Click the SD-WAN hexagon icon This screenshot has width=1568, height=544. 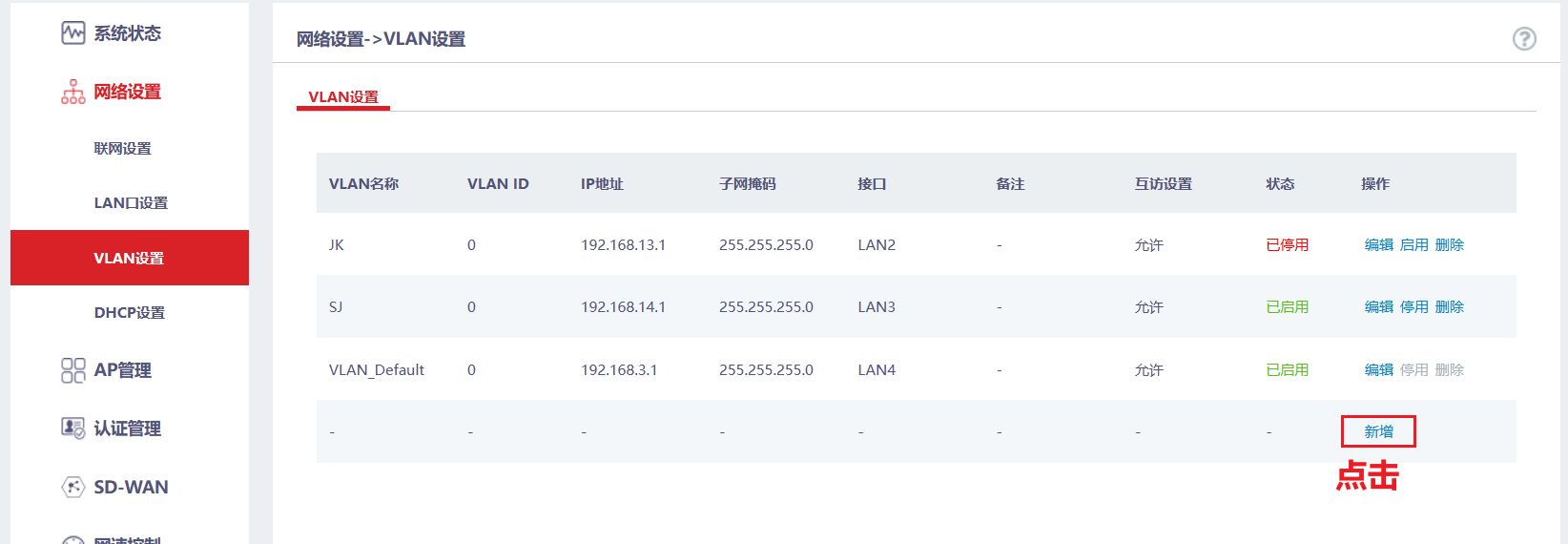73,487
